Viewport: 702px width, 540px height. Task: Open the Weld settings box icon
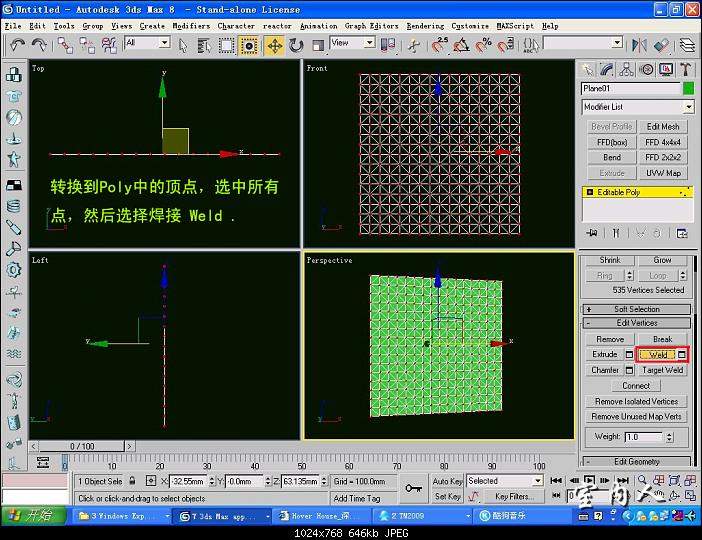(681, 355)
